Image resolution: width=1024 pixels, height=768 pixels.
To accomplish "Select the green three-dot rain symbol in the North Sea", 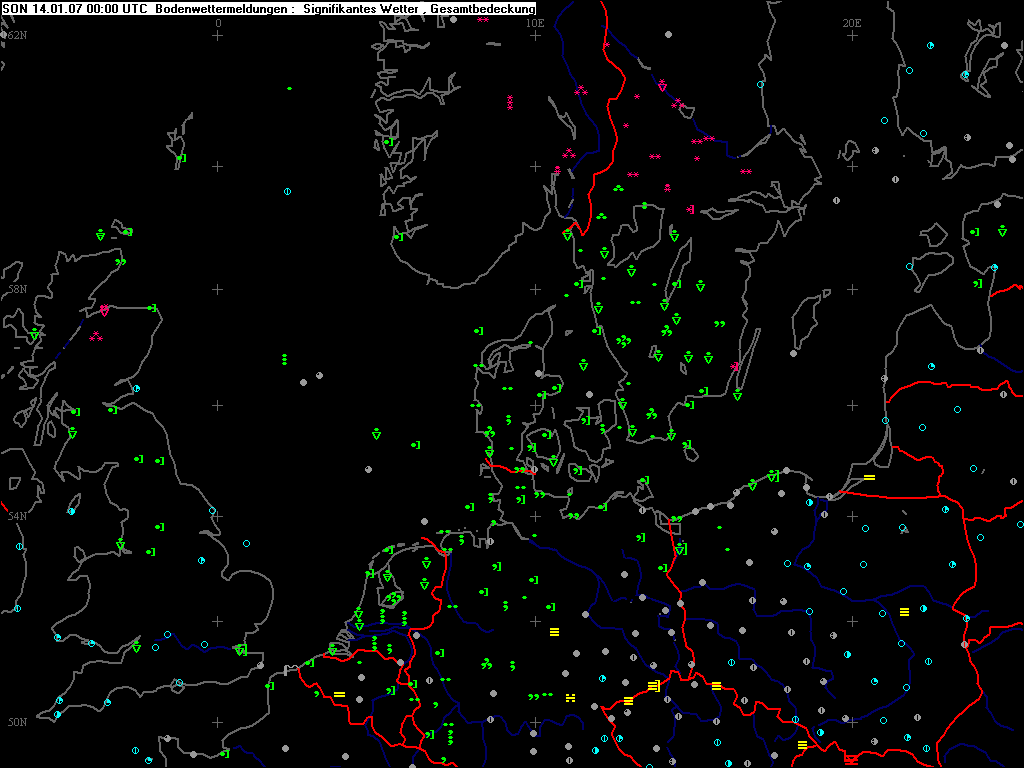I will click(284, 358).
